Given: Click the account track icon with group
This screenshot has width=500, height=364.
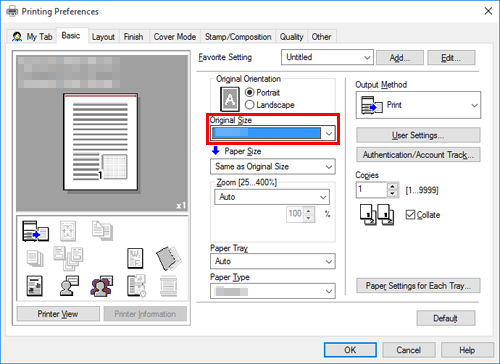Looking at the screenshot, I should click(102, 286).
